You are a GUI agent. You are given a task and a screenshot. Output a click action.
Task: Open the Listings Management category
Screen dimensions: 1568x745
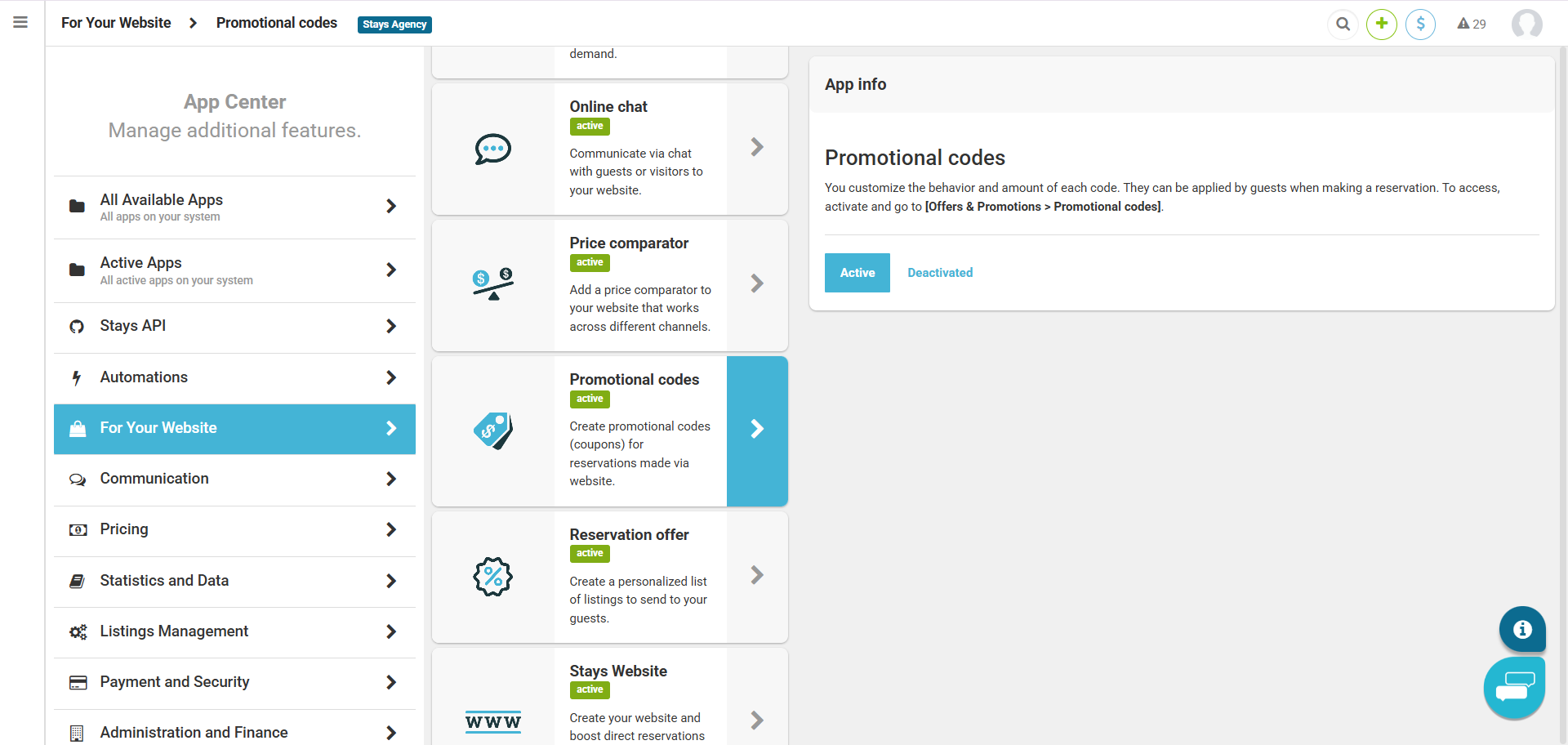pyautogui.click(x=234, y=632)
